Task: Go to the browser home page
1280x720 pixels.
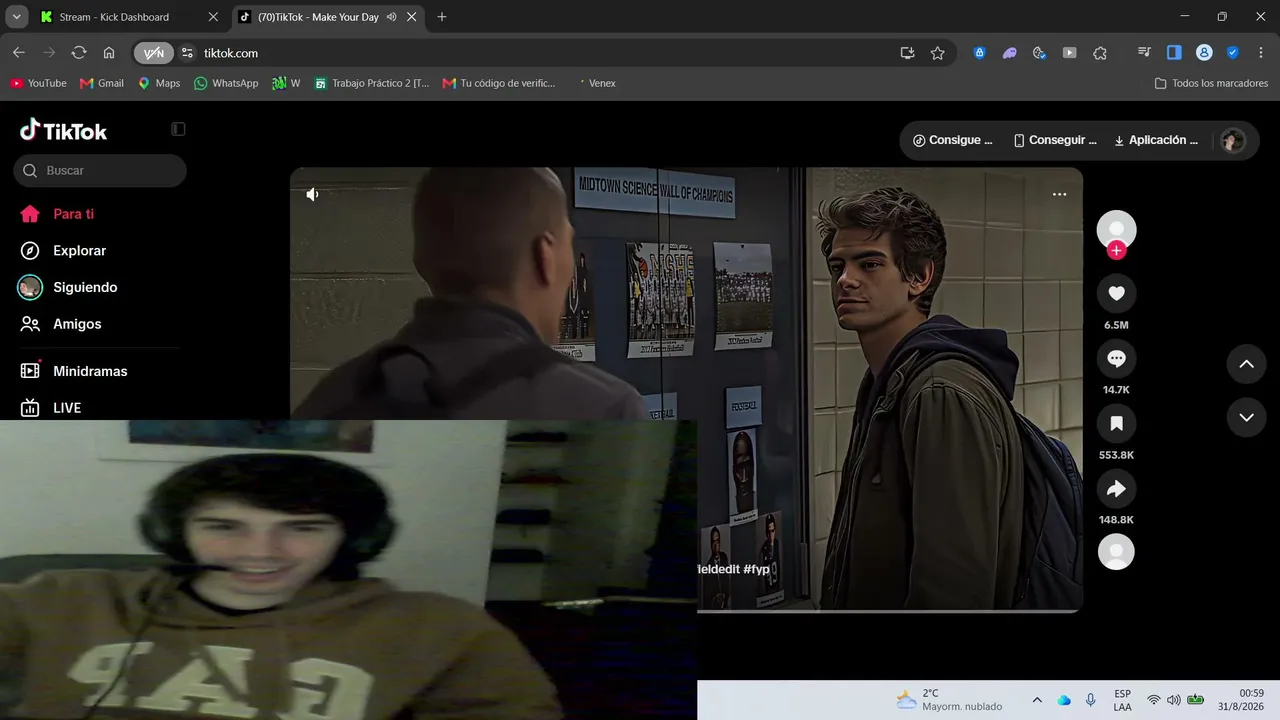Action: pos(109,53)
